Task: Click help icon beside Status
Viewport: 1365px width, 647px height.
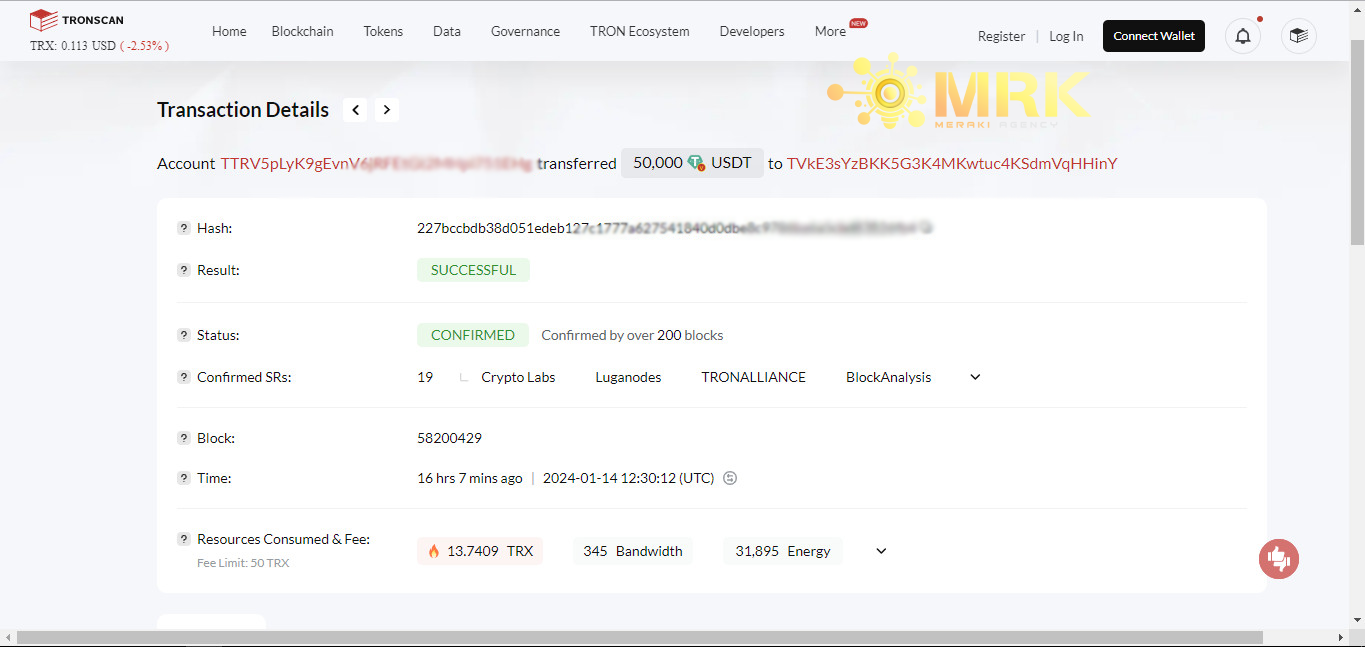Action: pos(184,335)
